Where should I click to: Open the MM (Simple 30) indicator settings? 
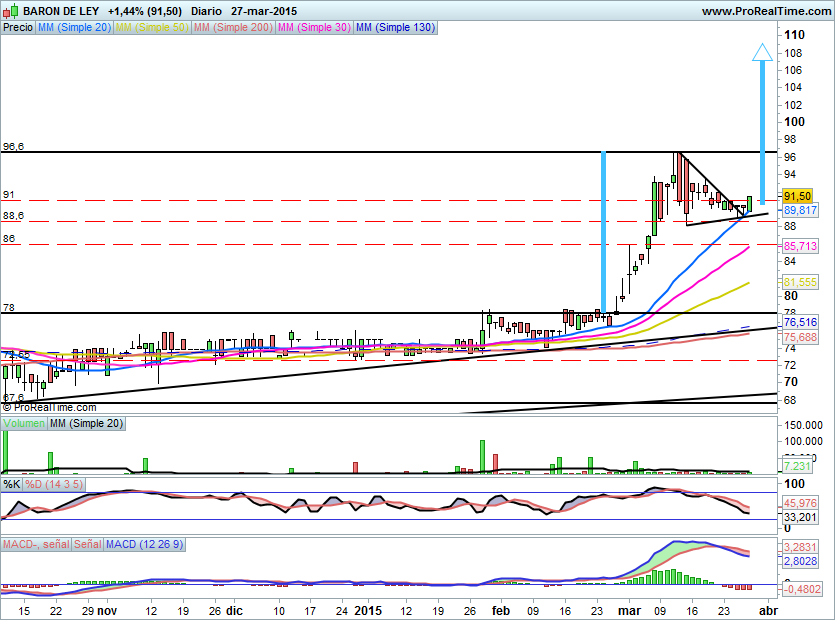click(313, 28)
